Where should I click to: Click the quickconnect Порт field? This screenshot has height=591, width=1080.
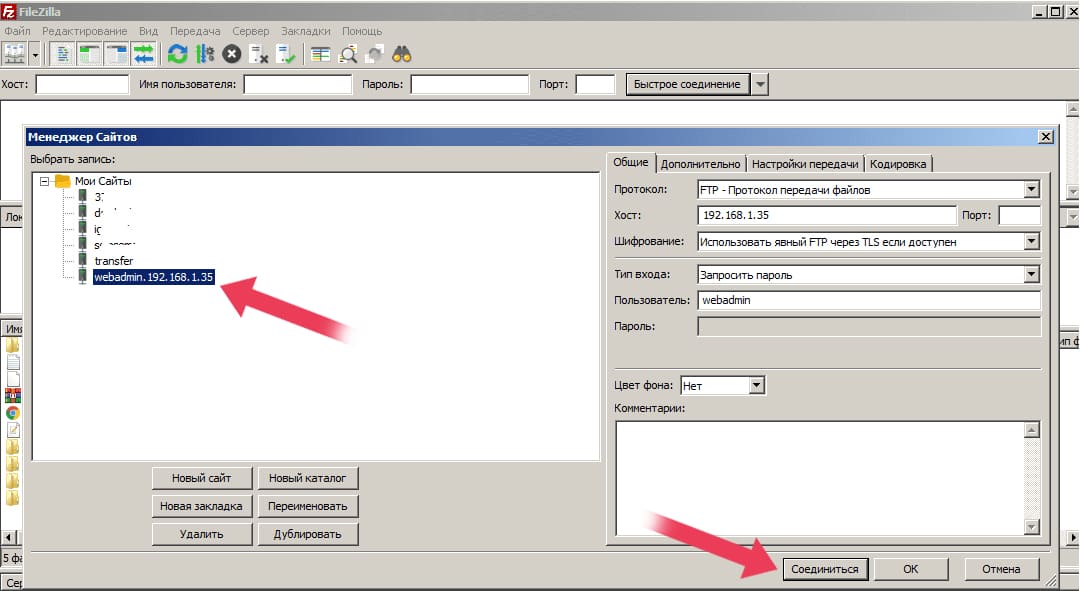pyautogui.click(x=595, y=84)
